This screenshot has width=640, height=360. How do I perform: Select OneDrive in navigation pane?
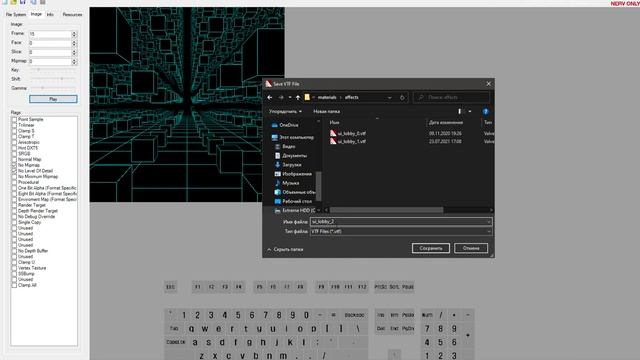[x=289, y=125]
